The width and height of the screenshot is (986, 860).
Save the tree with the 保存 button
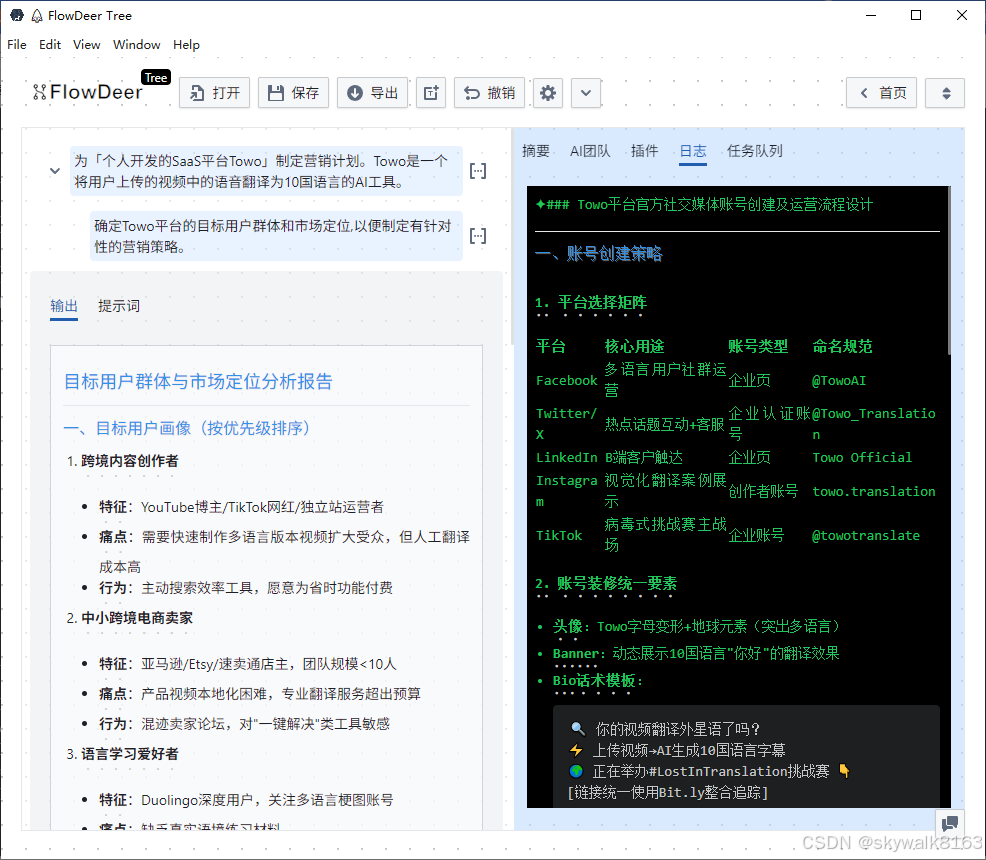point(293,93)
